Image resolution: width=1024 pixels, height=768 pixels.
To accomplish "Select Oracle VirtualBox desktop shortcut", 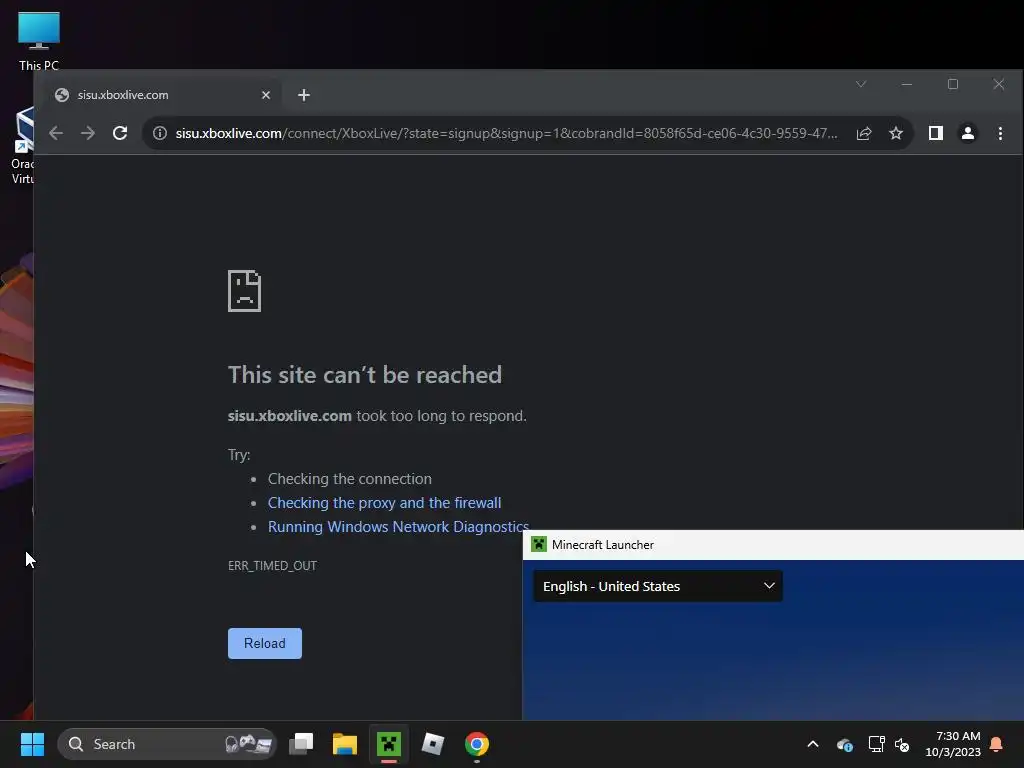I will pos(23,146).
